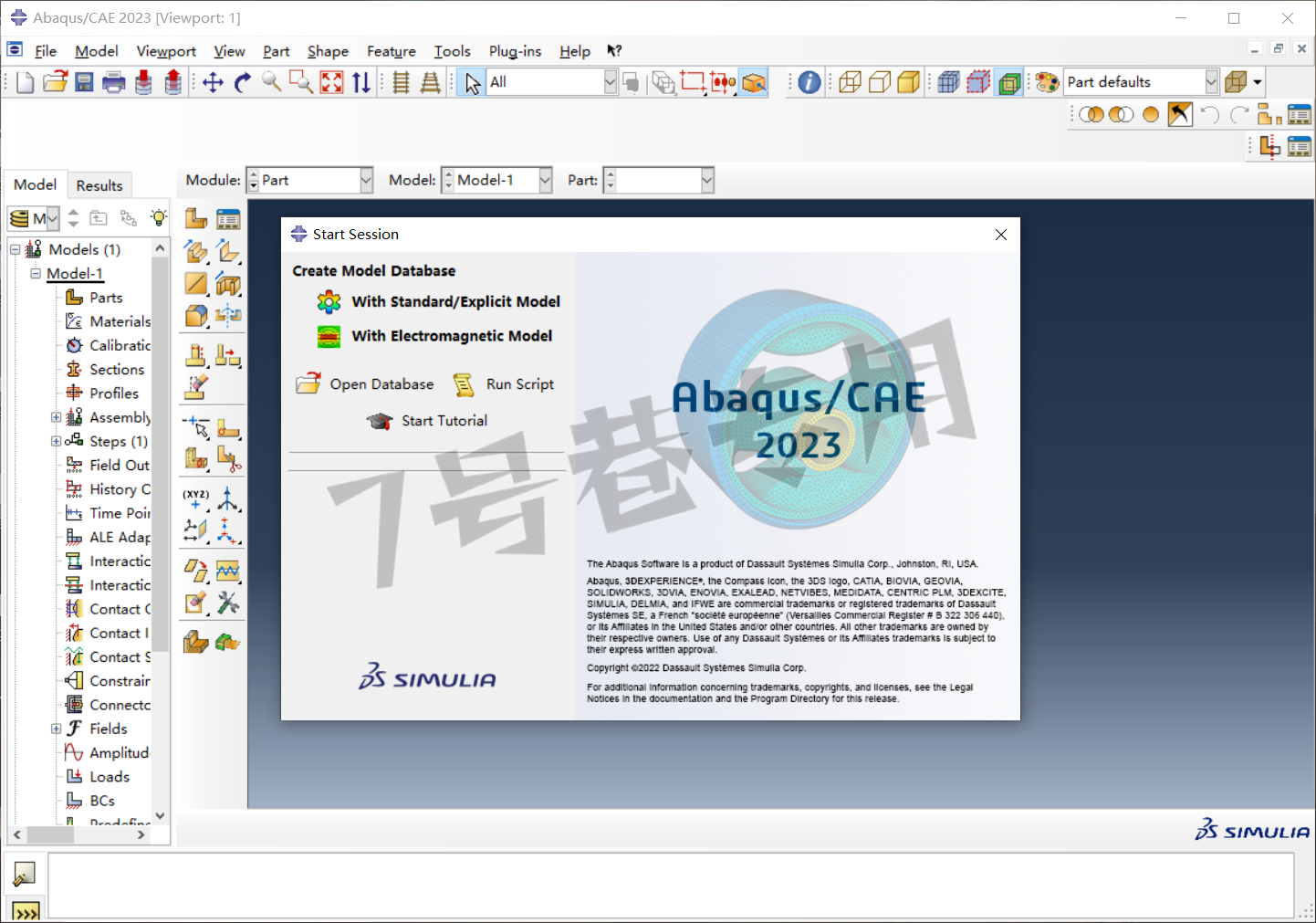
Task: Click the Create Part tool
Action: [x=196, y=218]
